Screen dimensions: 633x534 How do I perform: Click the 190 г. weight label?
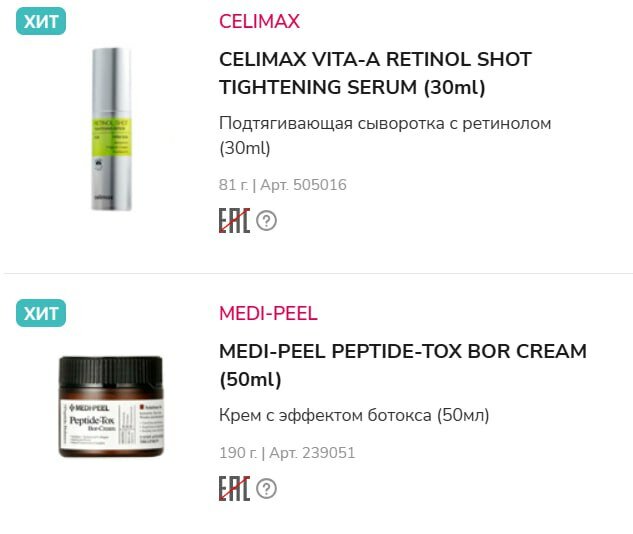238,453
